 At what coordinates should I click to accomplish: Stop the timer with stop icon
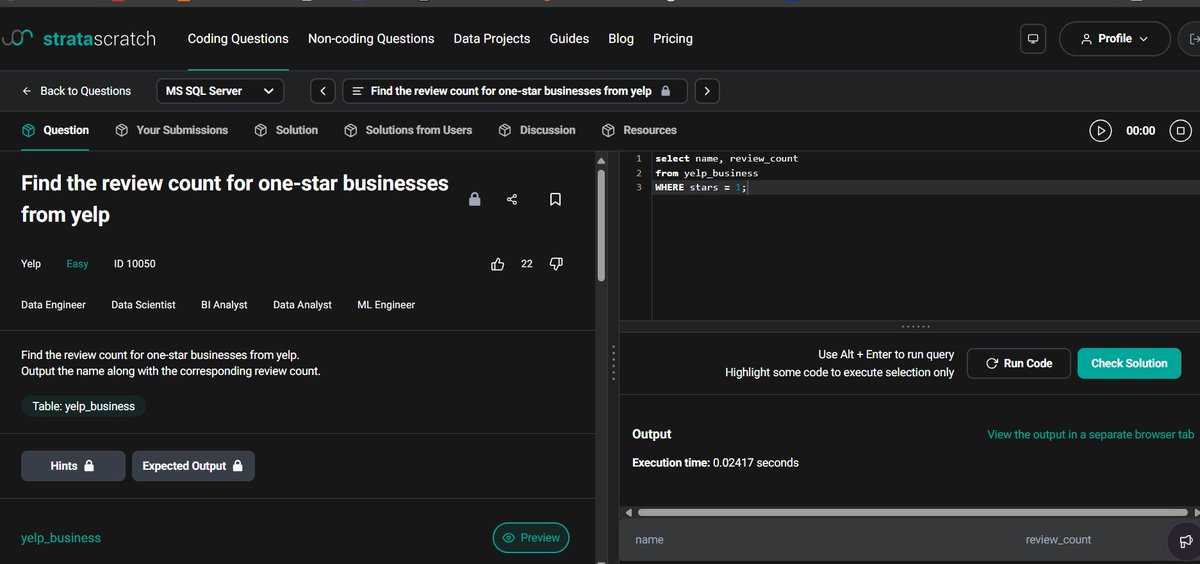(x=1180, y=130)
